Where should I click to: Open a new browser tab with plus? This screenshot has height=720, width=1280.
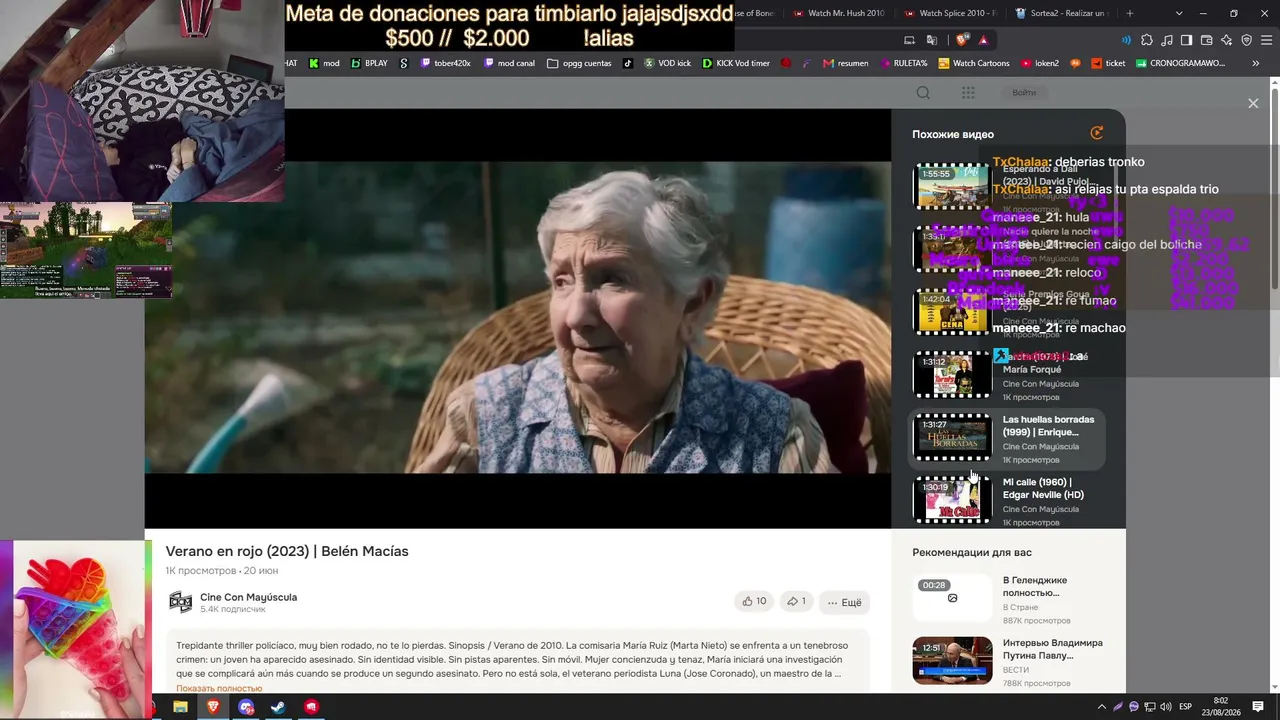pyautogui.click(x=1130, y=13)
